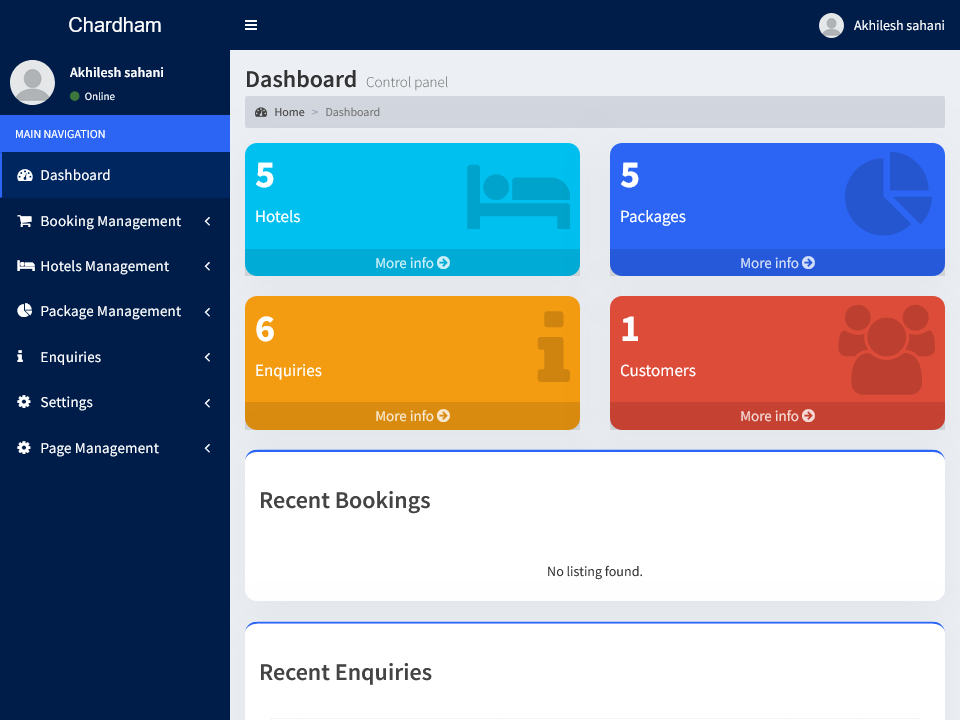Toggle the sidebar with the hamburger icon
Viewport: 960px width, 720px height.
pos(251,25)
